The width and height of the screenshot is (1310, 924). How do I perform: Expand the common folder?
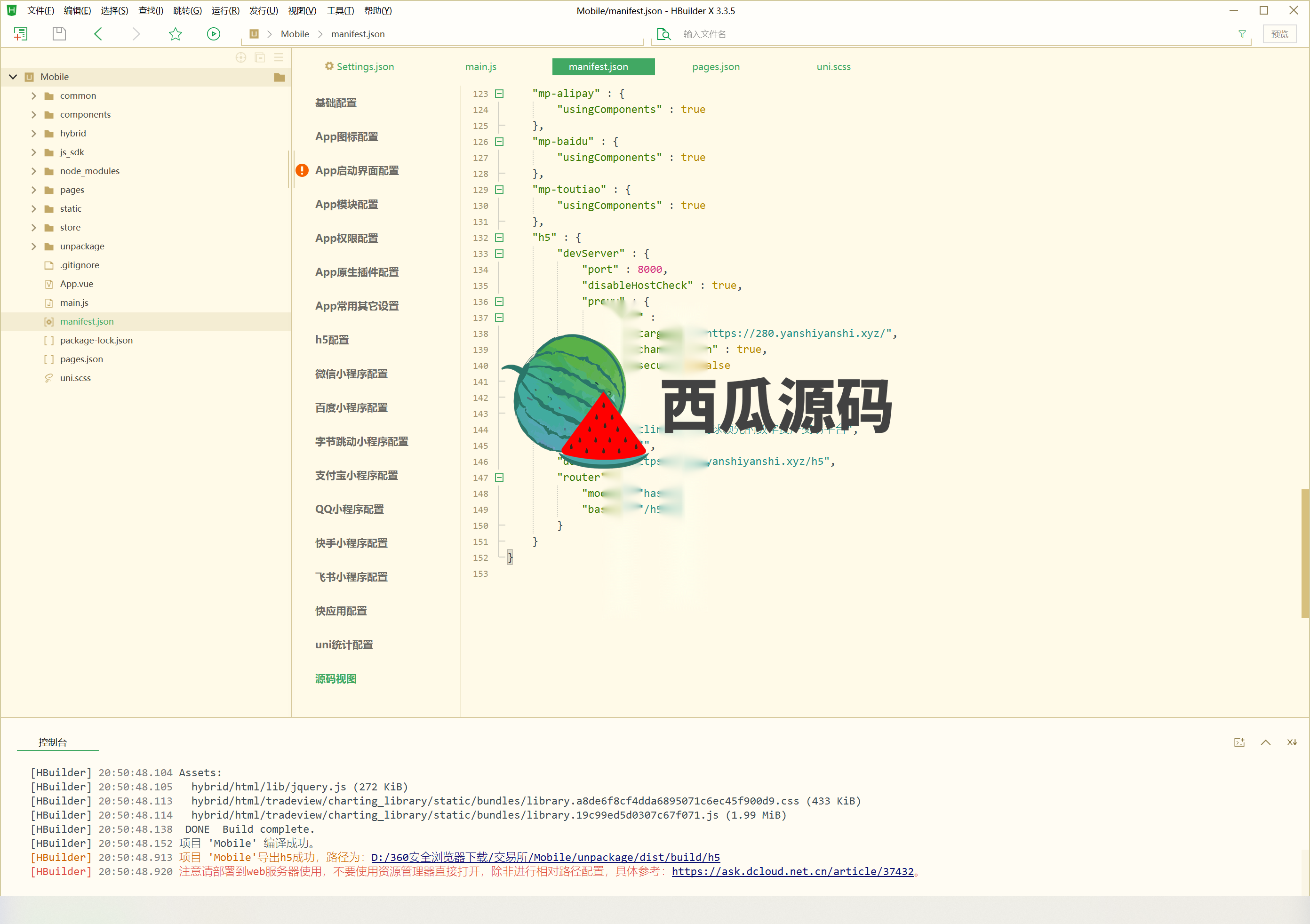[x=34, y=96]
